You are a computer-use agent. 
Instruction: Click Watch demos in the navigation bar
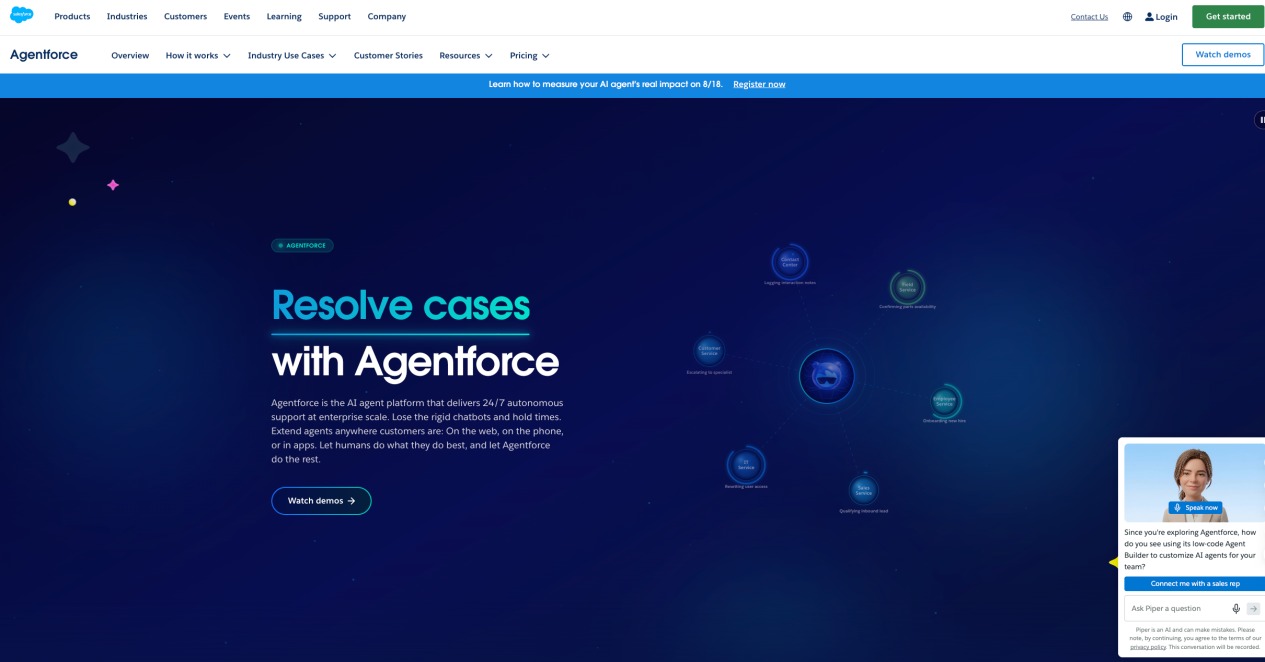coord(1223,54)
